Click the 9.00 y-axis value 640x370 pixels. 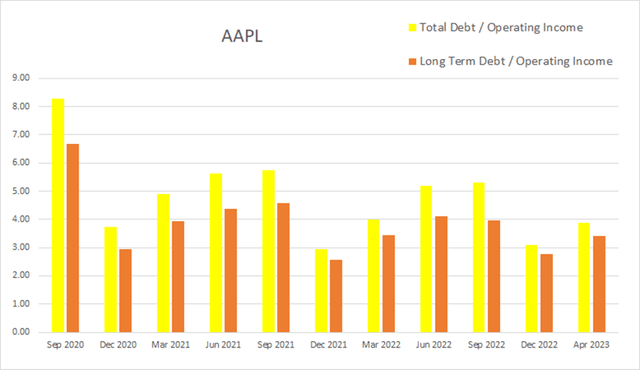click(21, 78)
